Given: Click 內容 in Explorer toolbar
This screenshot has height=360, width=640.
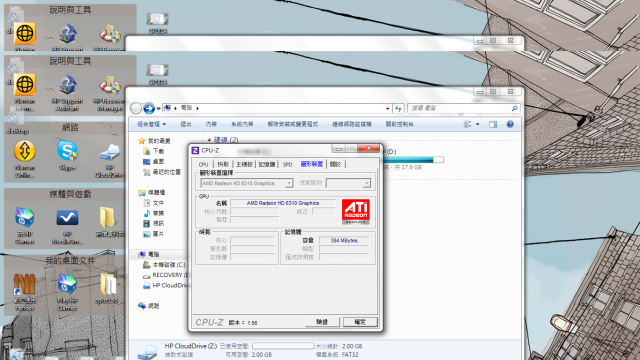Looking at the screenshot, I should [211, 124].
